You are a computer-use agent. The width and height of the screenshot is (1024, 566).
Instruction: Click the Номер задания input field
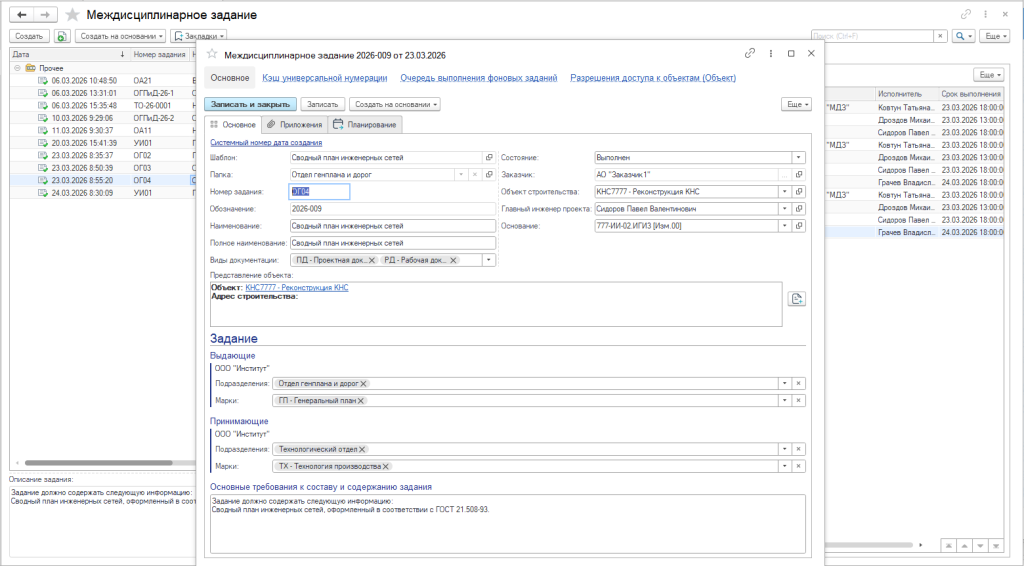(319, 191)
